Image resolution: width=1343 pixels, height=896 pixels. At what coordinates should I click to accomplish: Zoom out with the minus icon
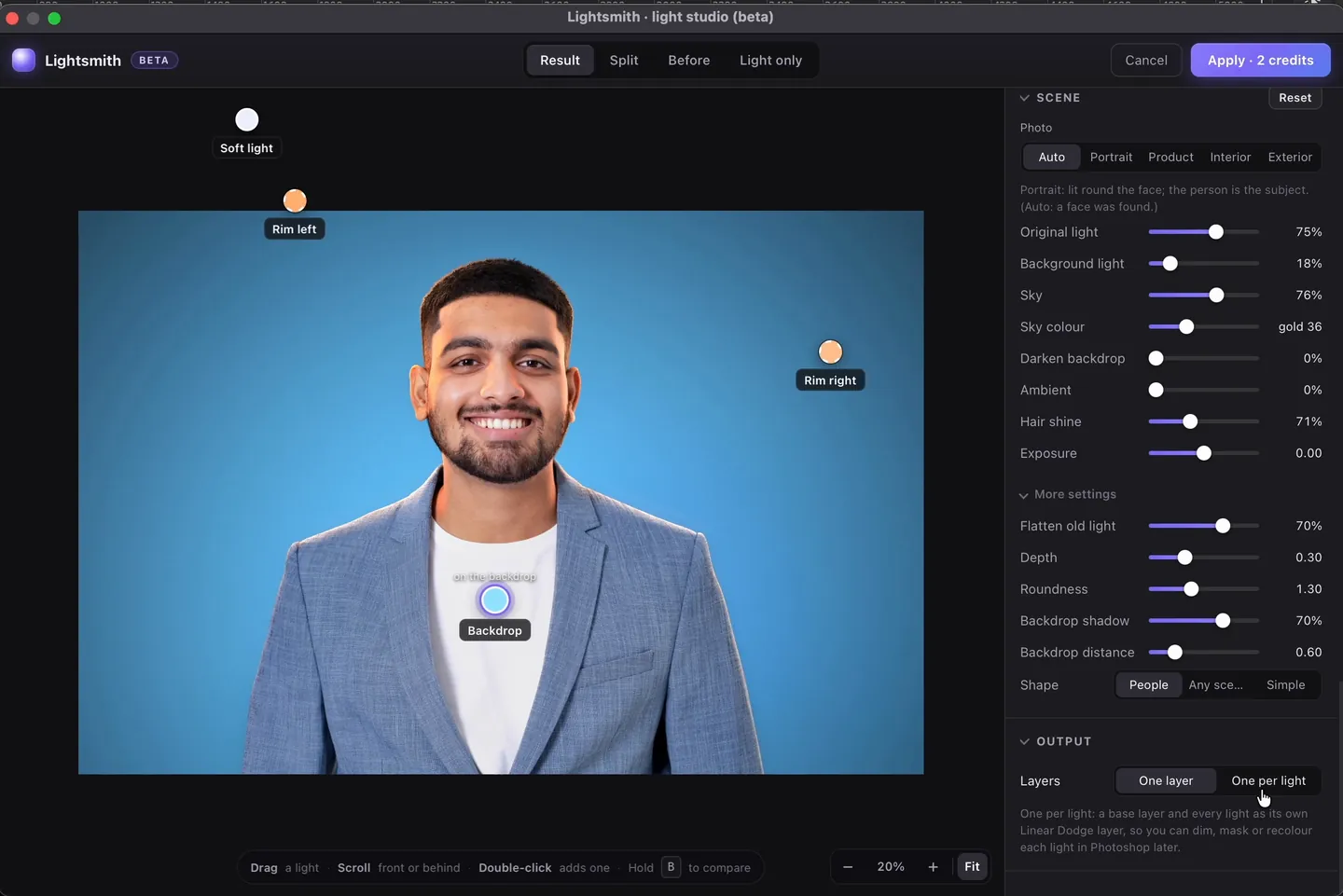pyautogui.click(x=848, y=867)
